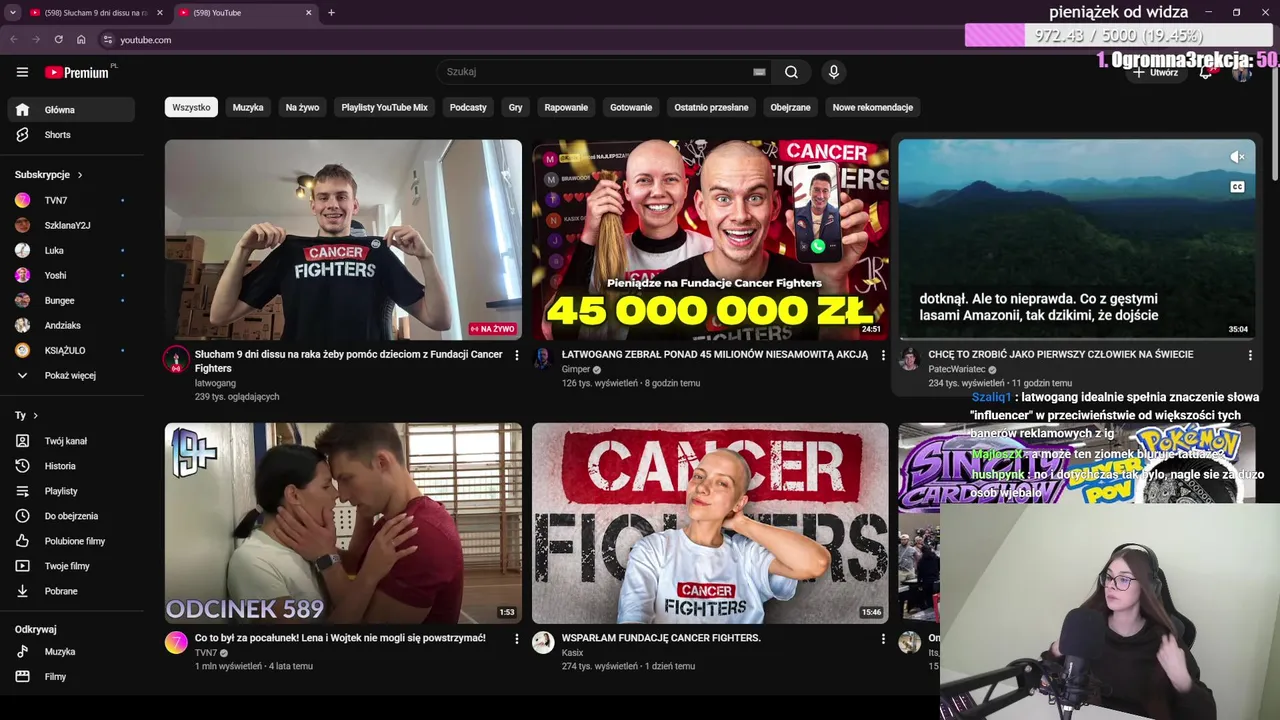Select the Ostatnio przesłane filter chip

[711, 107]
